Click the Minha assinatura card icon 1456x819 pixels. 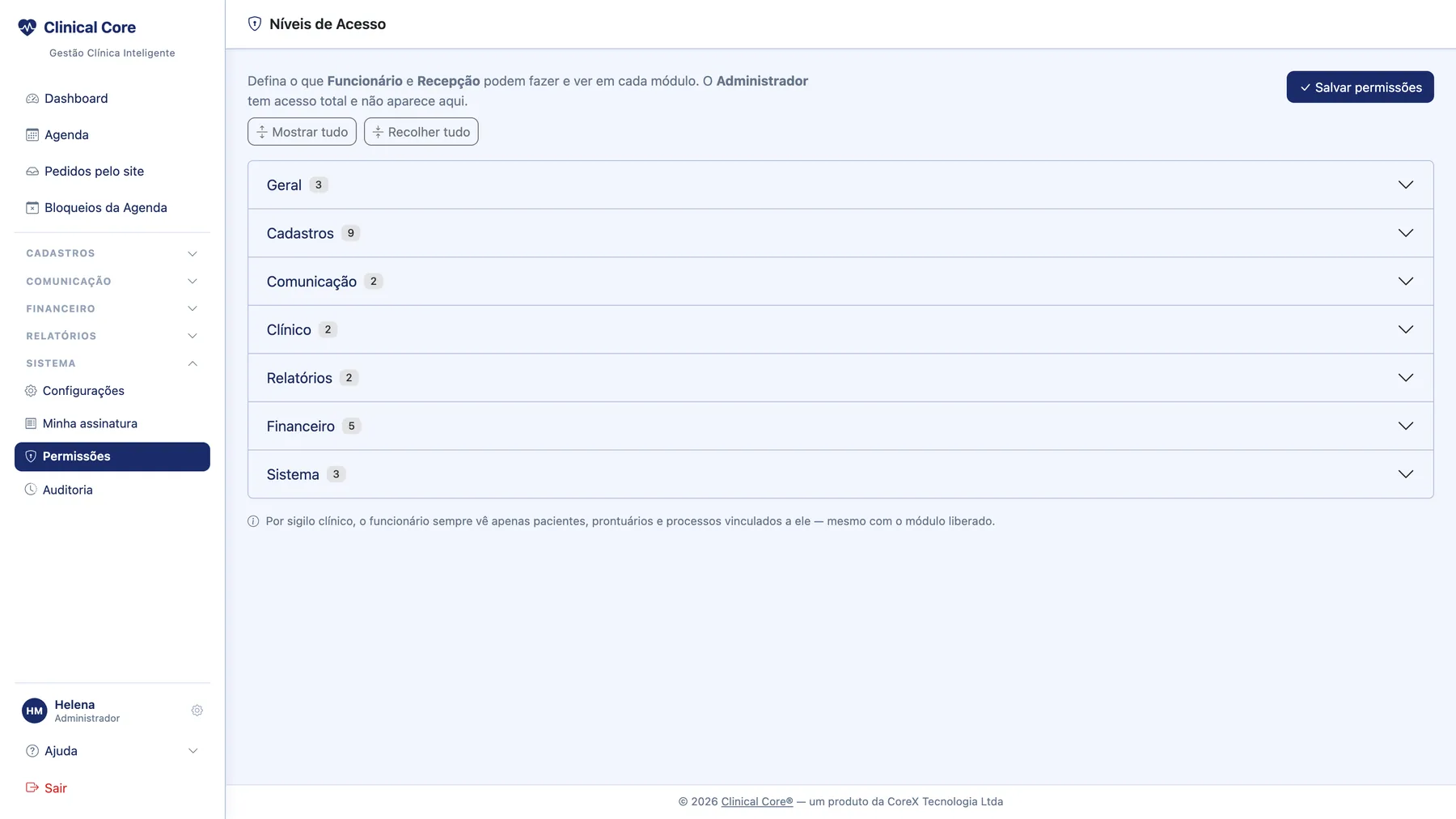point(31,423)
